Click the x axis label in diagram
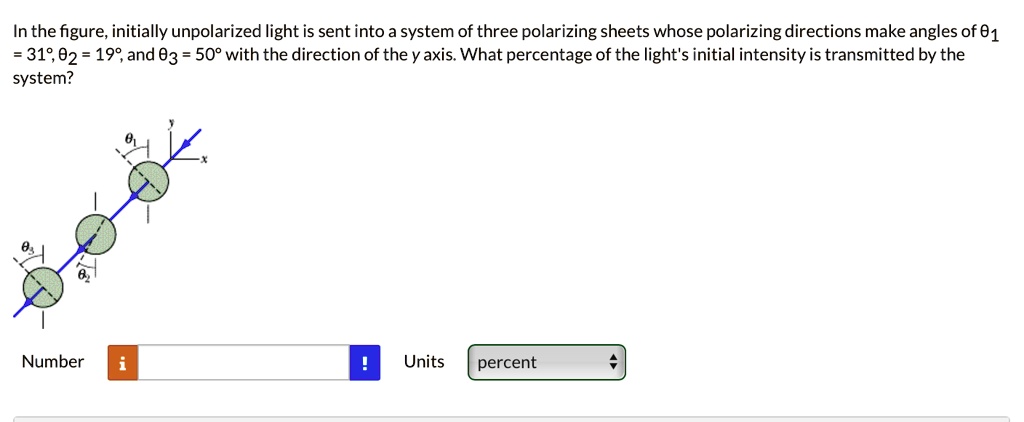Screen dimensions: 1024x422 pyautogui.click(x=202, y=158)
